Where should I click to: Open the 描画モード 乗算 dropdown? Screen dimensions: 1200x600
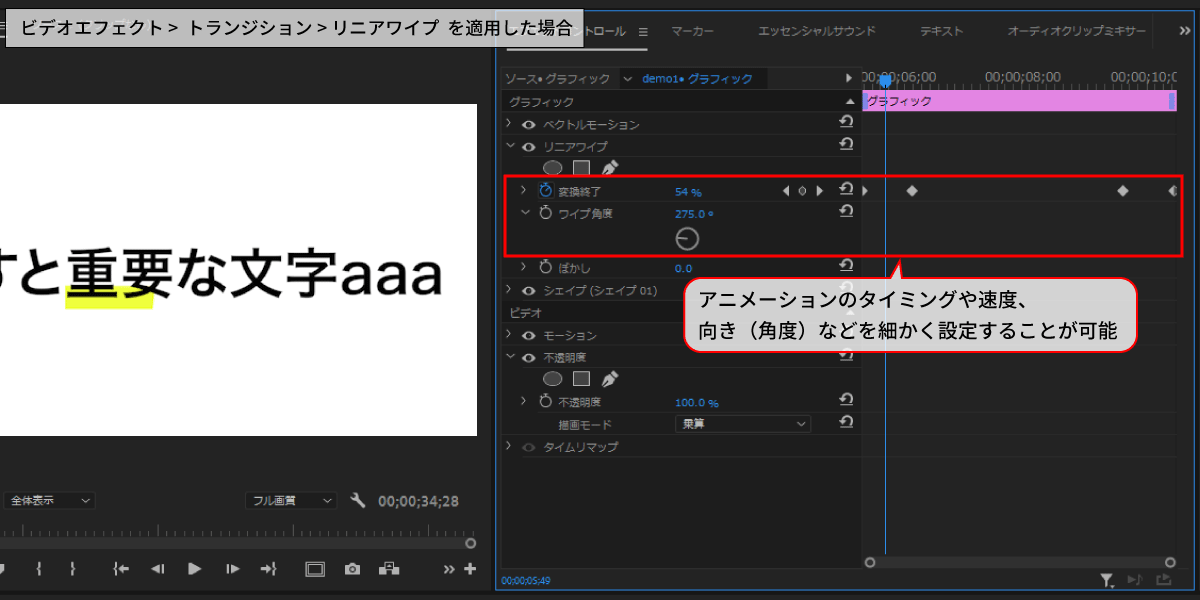(742, 424)
